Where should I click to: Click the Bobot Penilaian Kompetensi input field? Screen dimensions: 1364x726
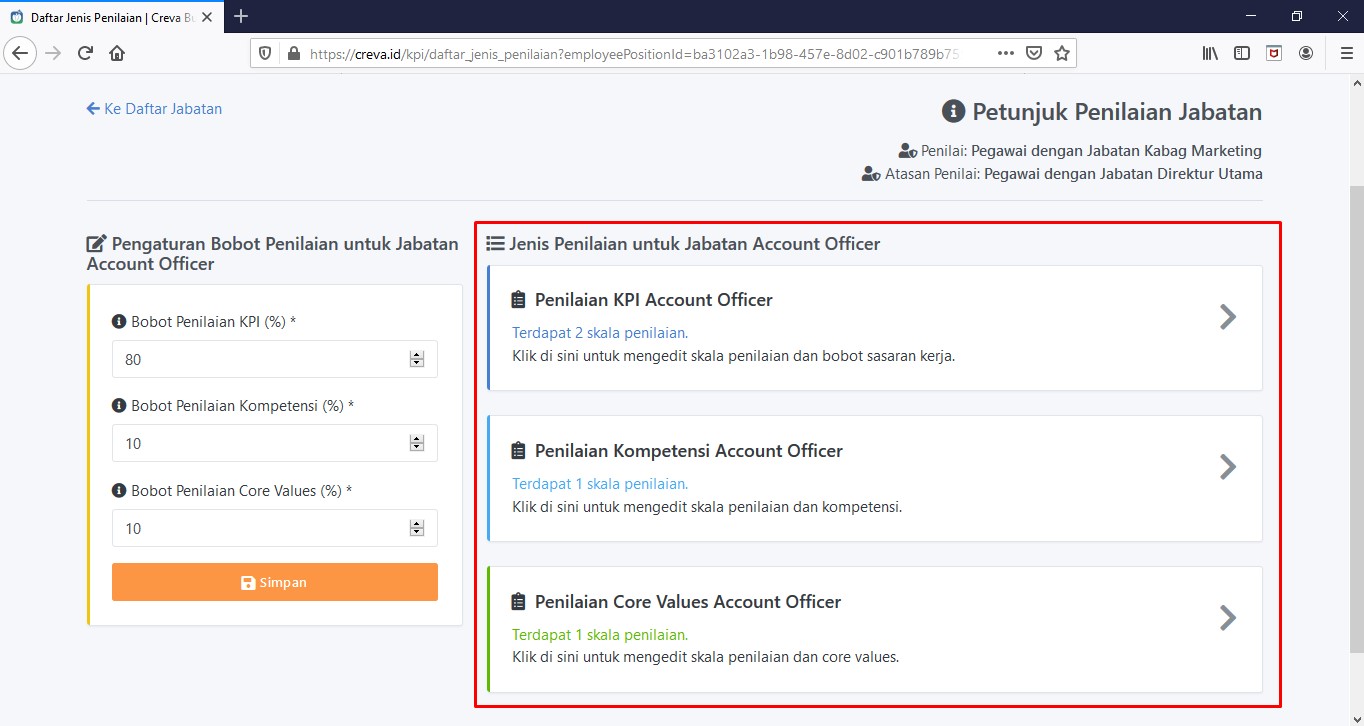(275, 443)
